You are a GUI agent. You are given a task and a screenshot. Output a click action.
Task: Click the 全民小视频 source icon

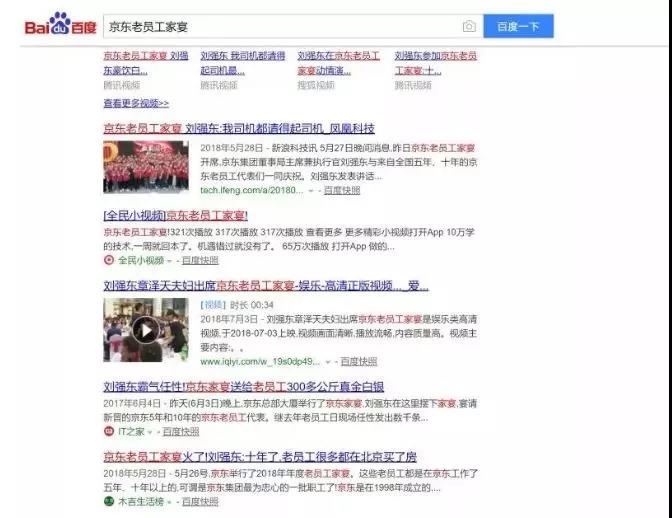[x=109, y=260]
